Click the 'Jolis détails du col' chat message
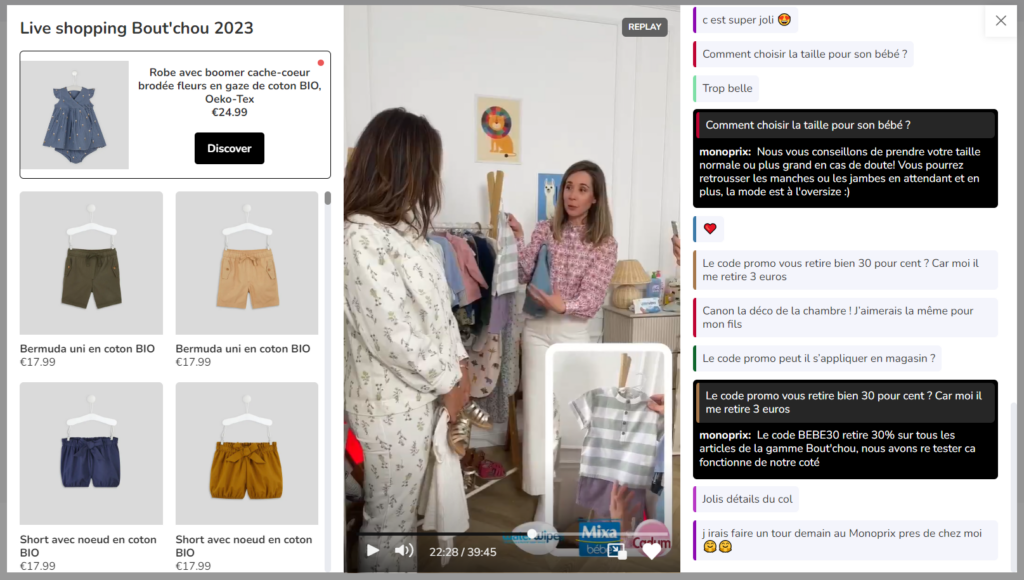Viewport: 1024px width, 580px height. 746,499
